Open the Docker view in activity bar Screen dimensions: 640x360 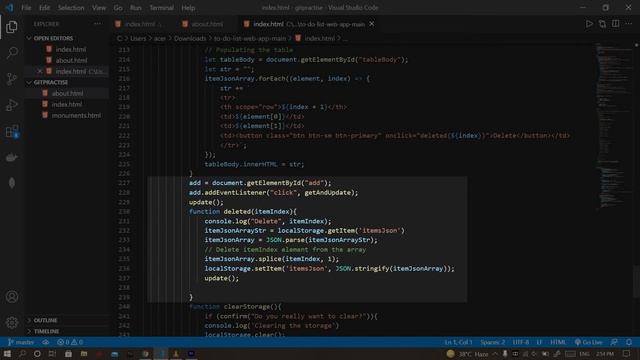(x=12, y=157)
